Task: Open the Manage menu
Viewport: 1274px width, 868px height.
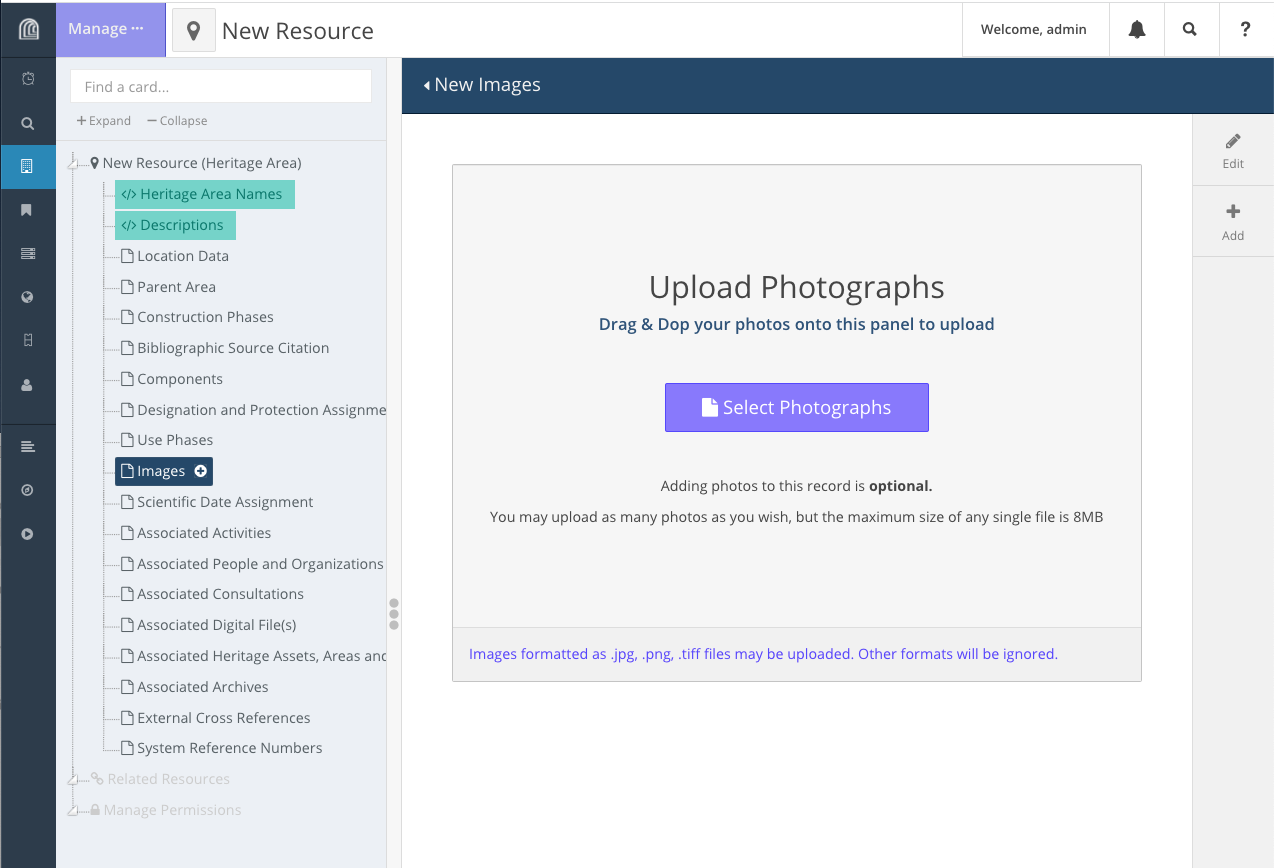Action: coord(110,29)
